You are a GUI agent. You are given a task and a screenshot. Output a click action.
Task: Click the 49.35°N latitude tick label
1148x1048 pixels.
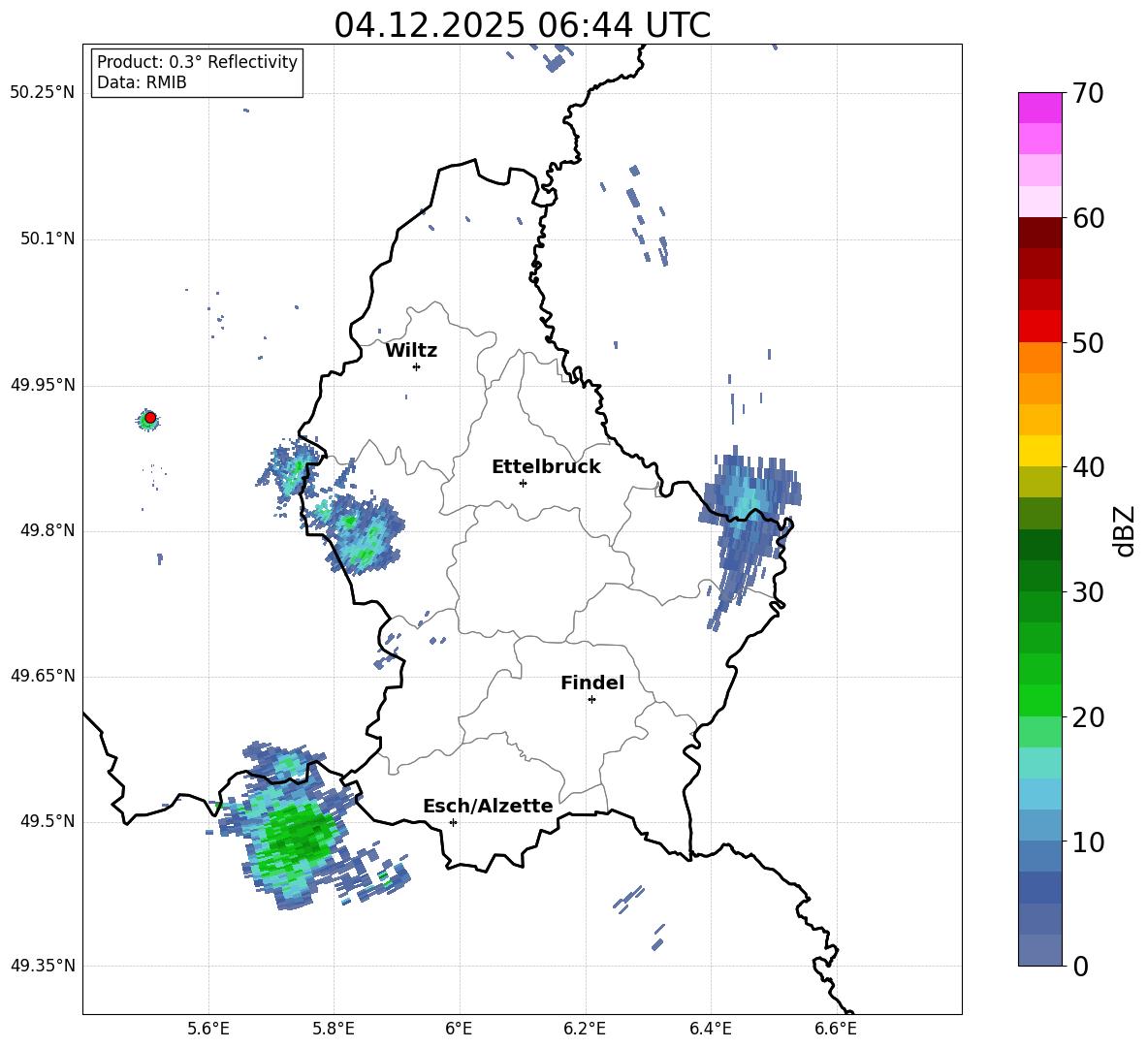point(43,966)
